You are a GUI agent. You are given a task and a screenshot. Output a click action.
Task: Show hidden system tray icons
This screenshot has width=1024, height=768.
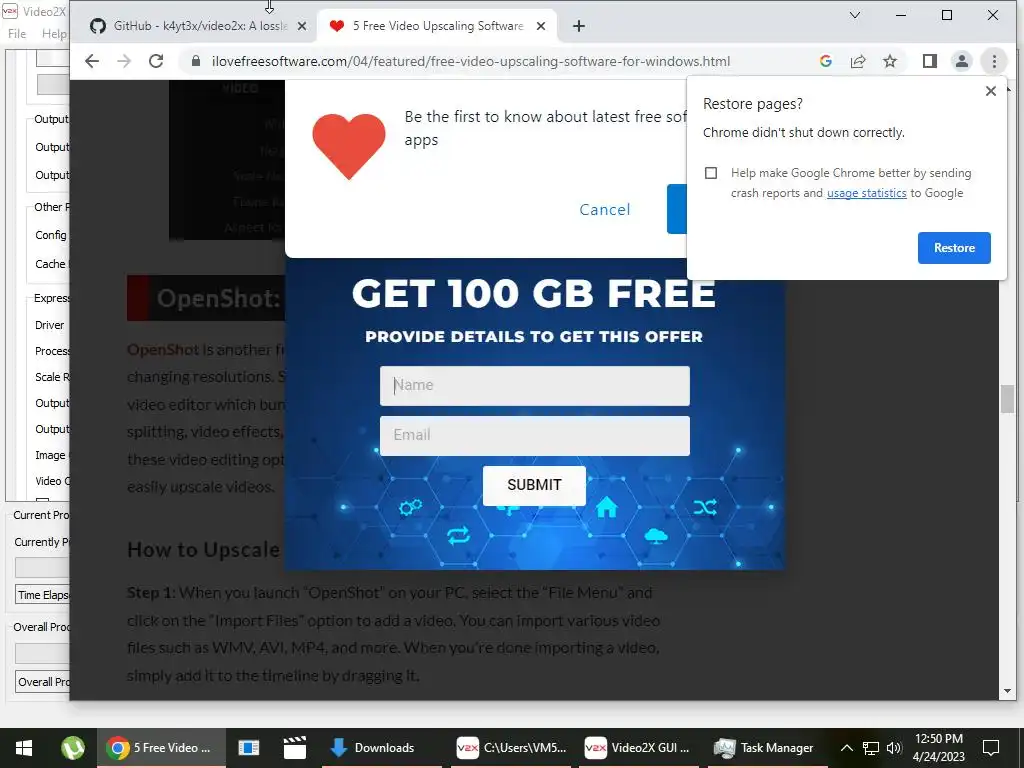(x=846, y=748)
